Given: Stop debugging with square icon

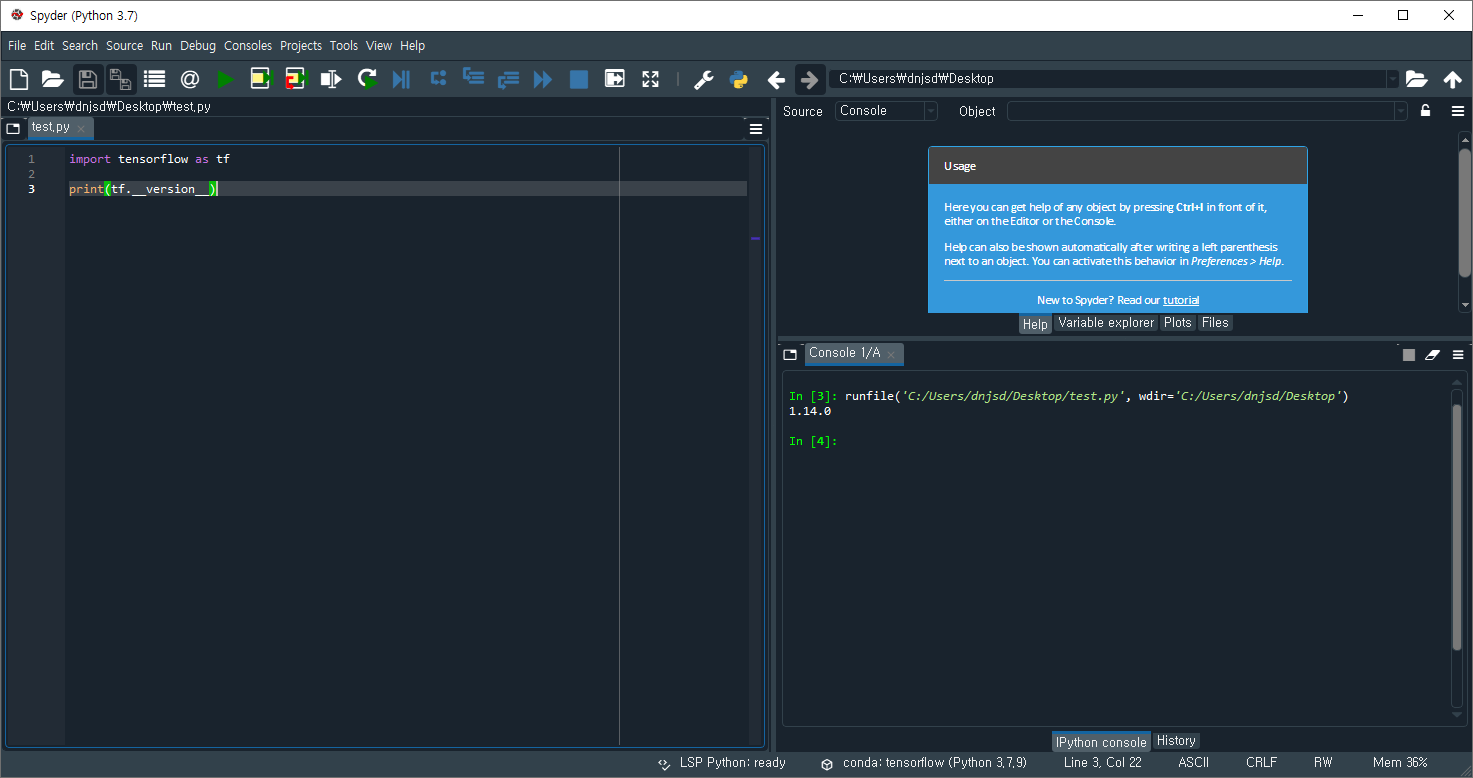Looking at the screenshot, I should [579, 79].
